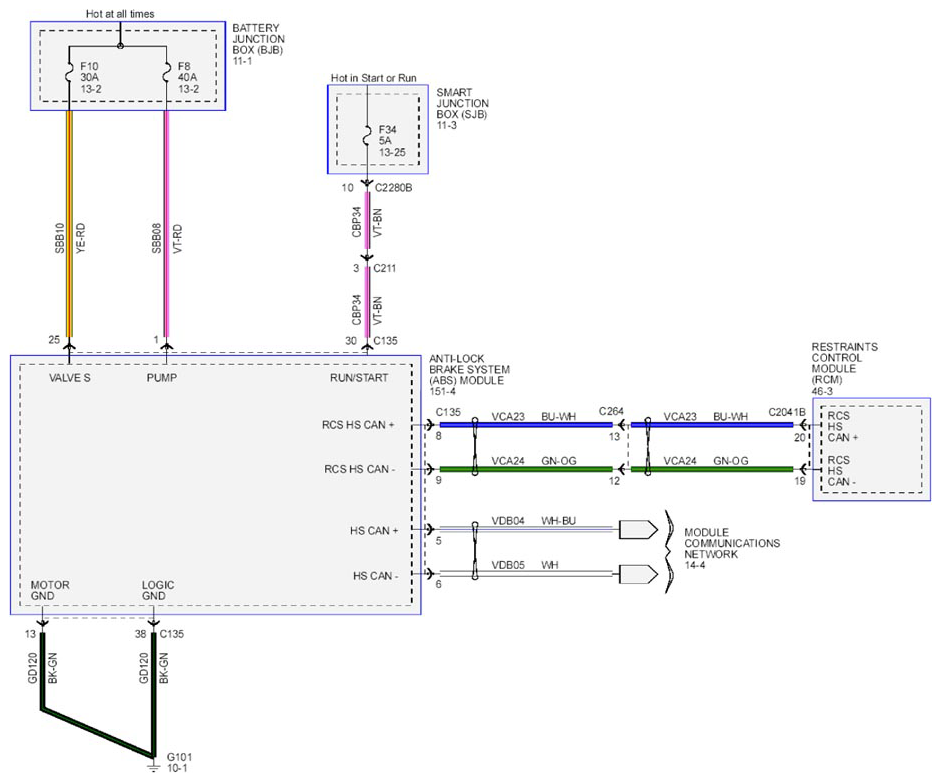Click the "WH-BU" wire color label
The height and width of the screenshot is (782, 941).
click(558, 520)
